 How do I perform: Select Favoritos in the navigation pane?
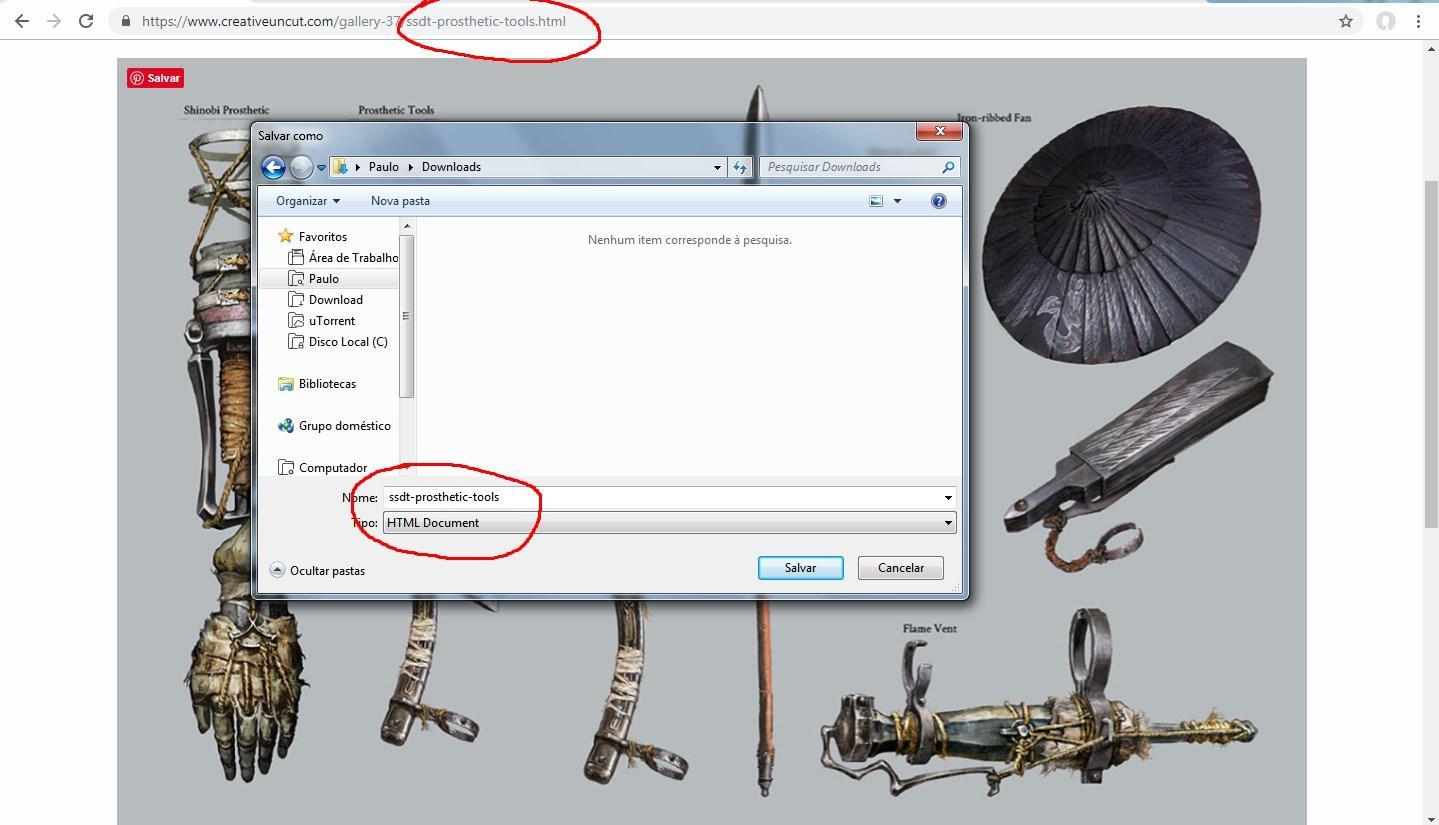point(322,237)
